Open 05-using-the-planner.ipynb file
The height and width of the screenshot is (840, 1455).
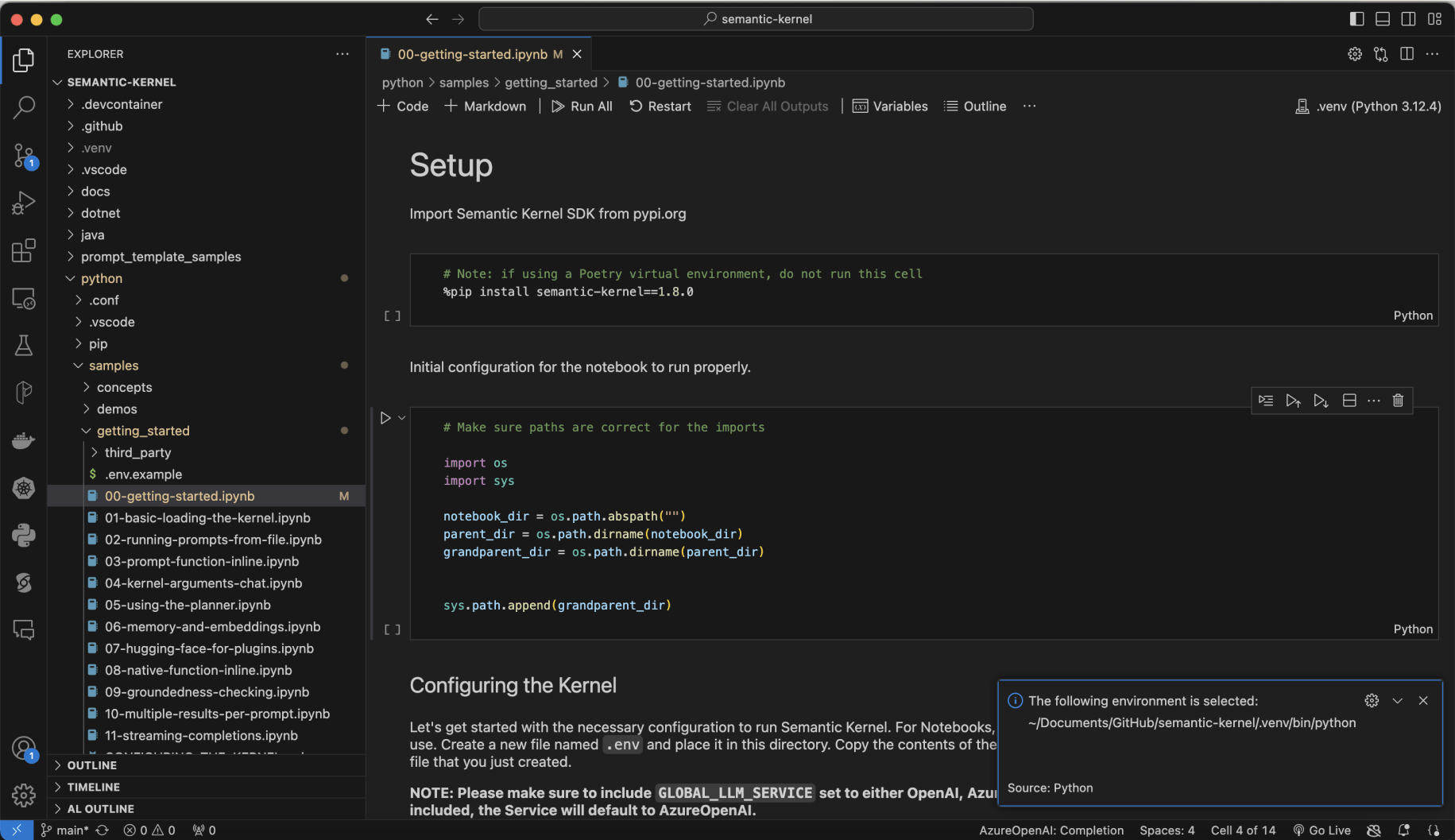[x=188, y=605]
